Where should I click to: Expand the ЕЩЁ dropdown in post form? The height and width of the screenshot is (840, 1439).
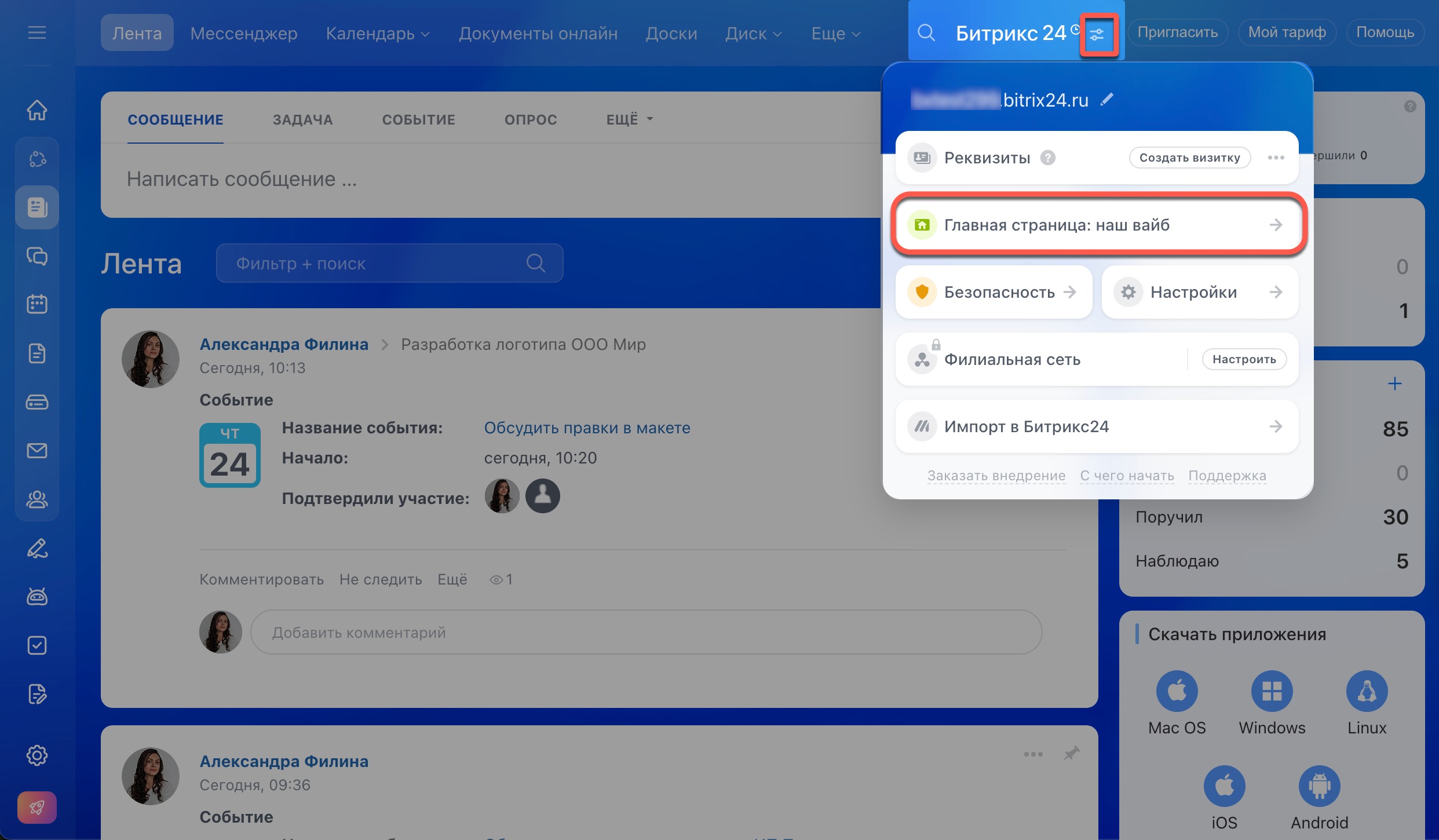coord(630,119)
